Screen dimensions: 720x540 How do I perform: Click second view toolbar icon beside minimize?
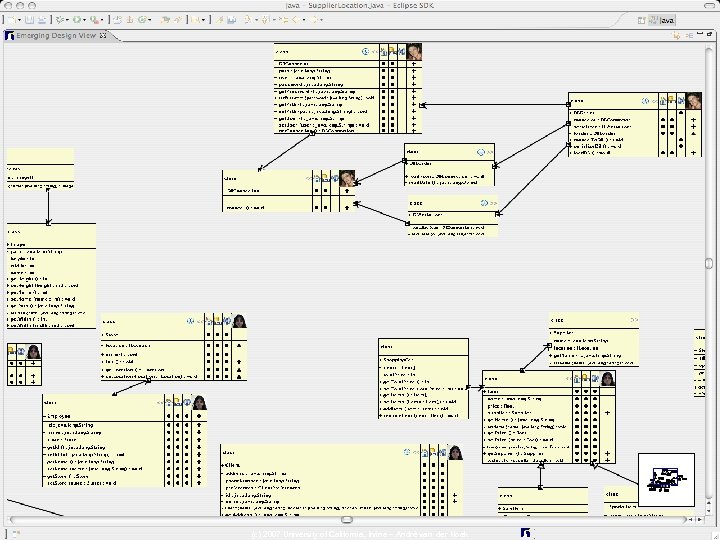click(689, 35)
